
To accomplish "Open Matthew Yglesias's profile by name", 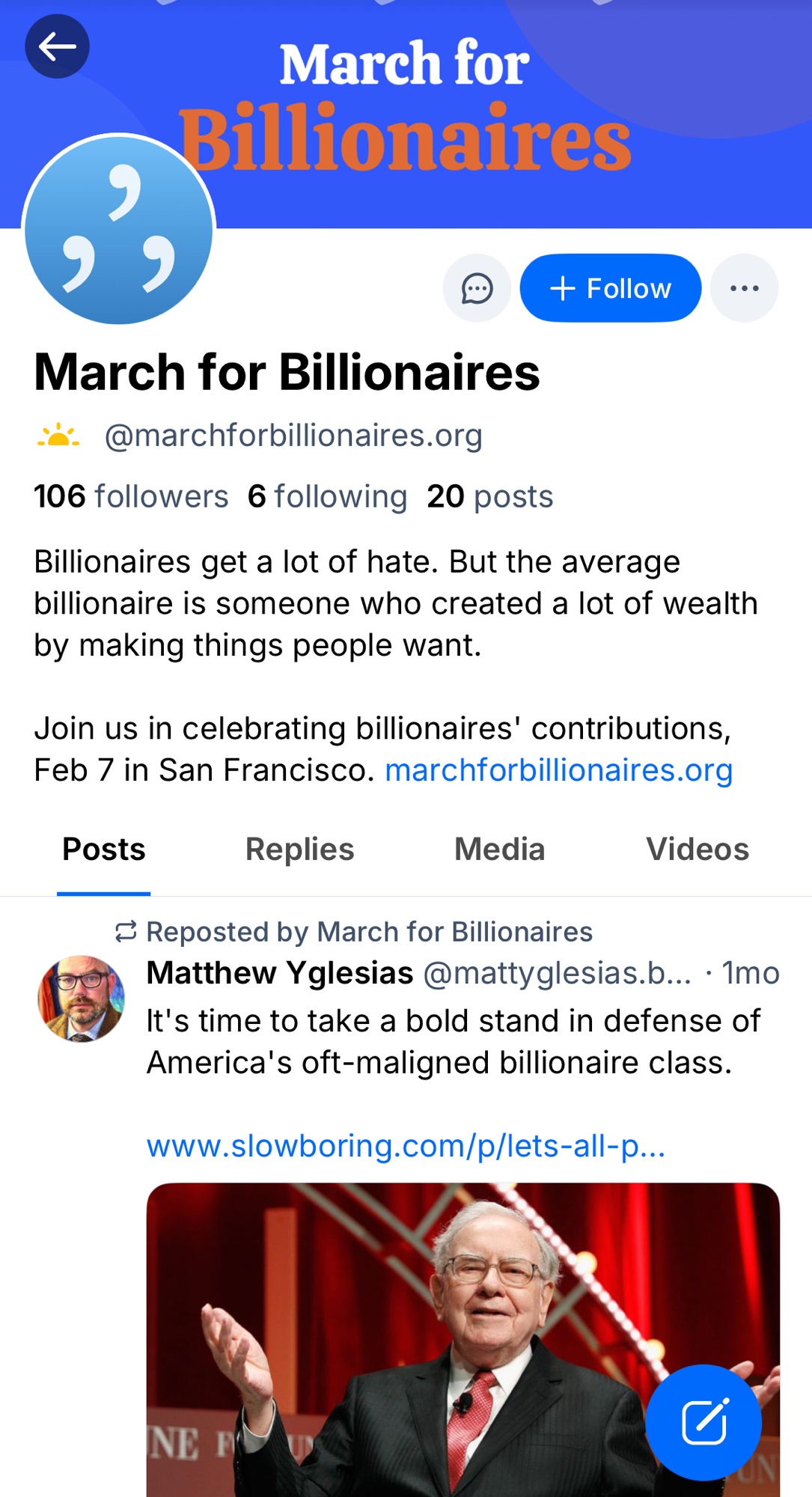I will pyautogui.click(x=280, y=973).
